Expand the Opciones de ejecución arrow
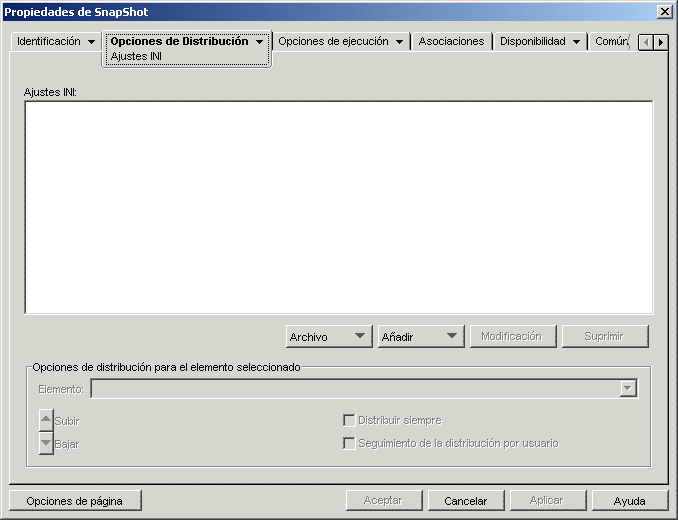 point(400,42)
